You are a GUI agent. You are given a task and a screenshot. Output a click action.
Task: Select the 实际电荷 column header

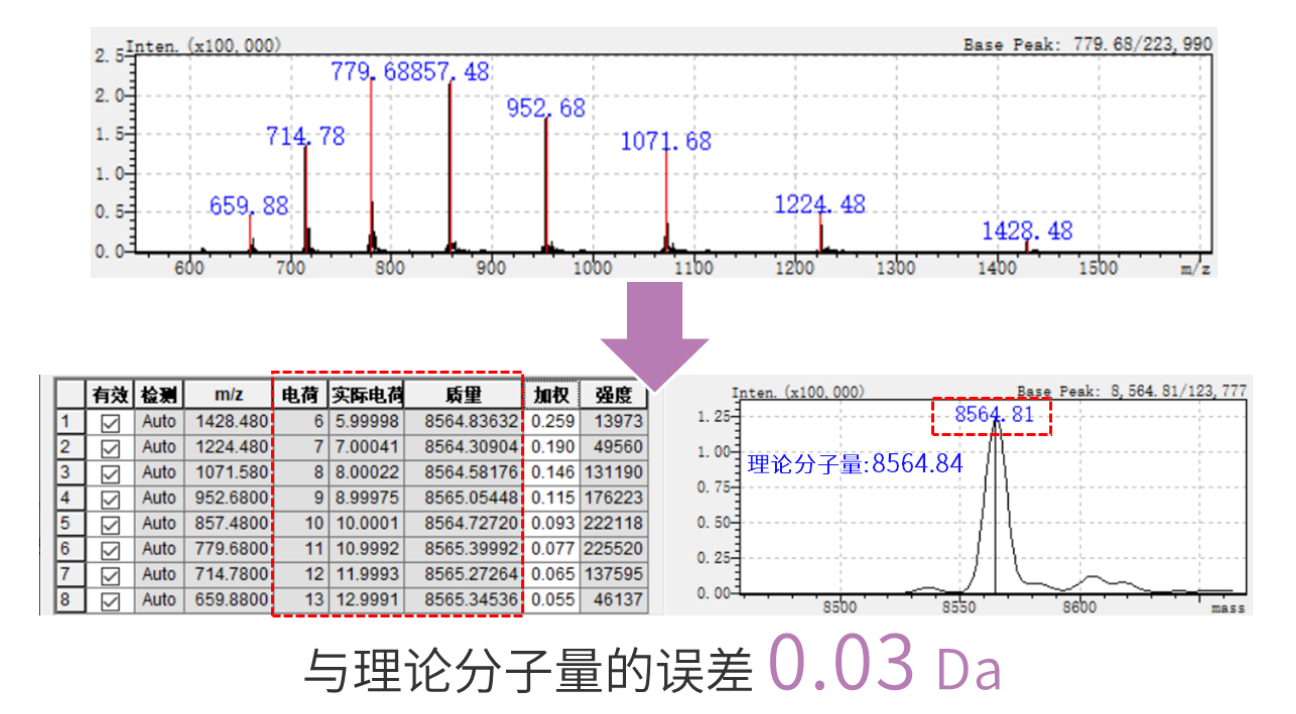point(367,395)
